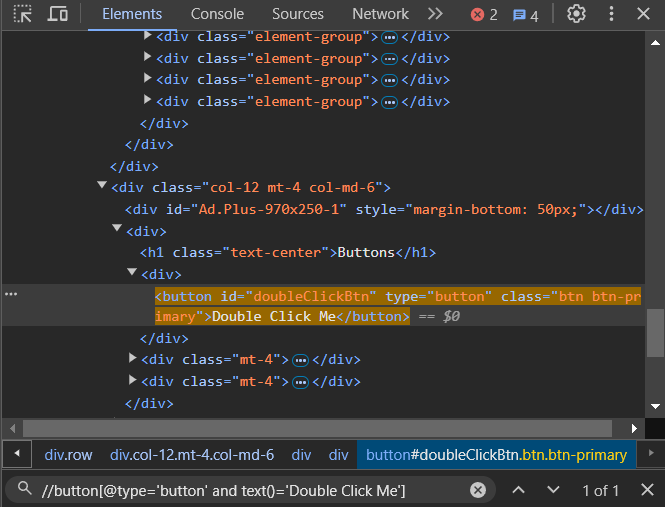Viewport: 665px width, 507px height.
Task: Switch to the Sources tab
Action: pos(298,14)
